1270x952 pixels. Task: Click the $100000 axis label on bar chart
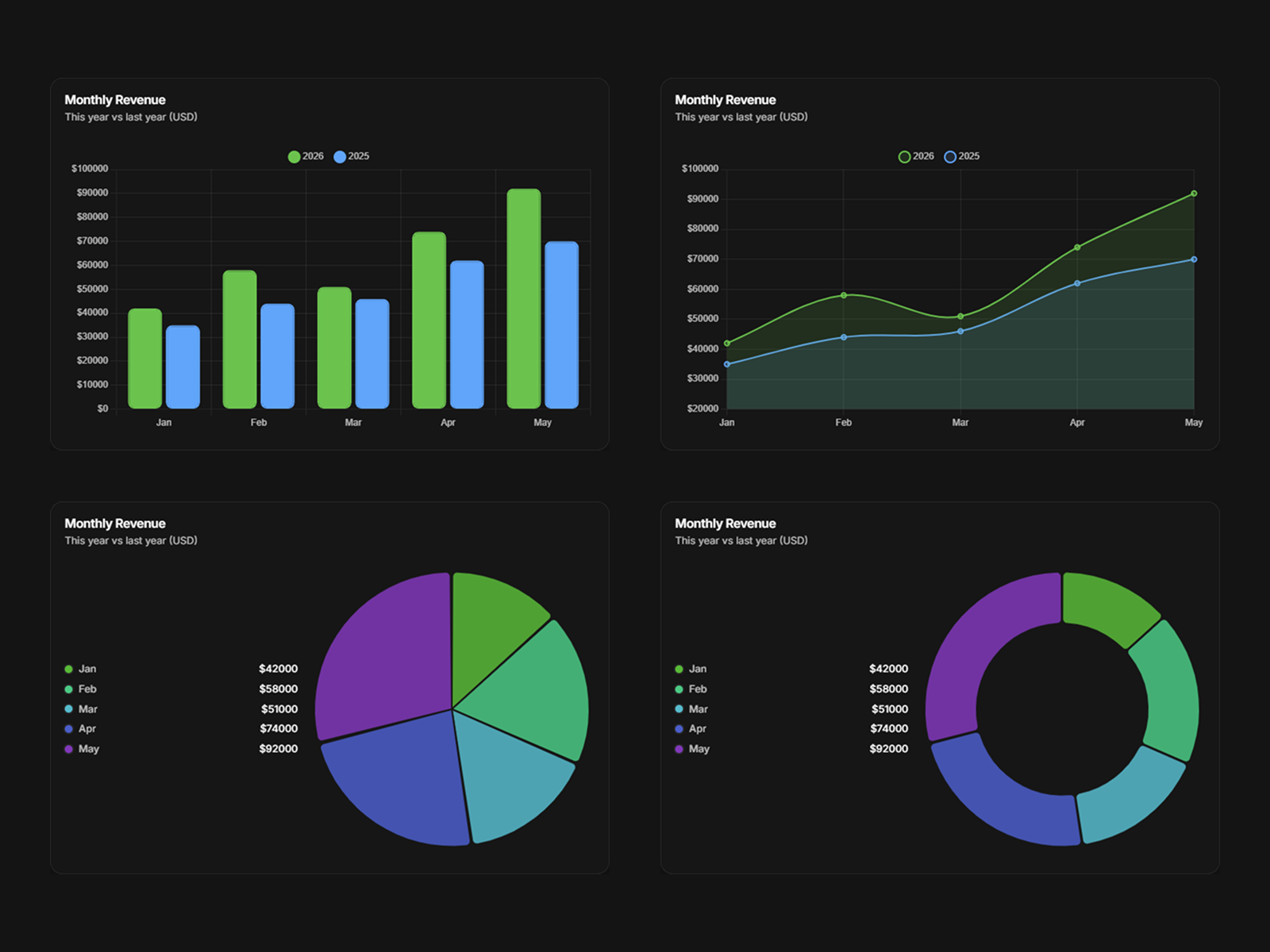click(x=90, y=169)
